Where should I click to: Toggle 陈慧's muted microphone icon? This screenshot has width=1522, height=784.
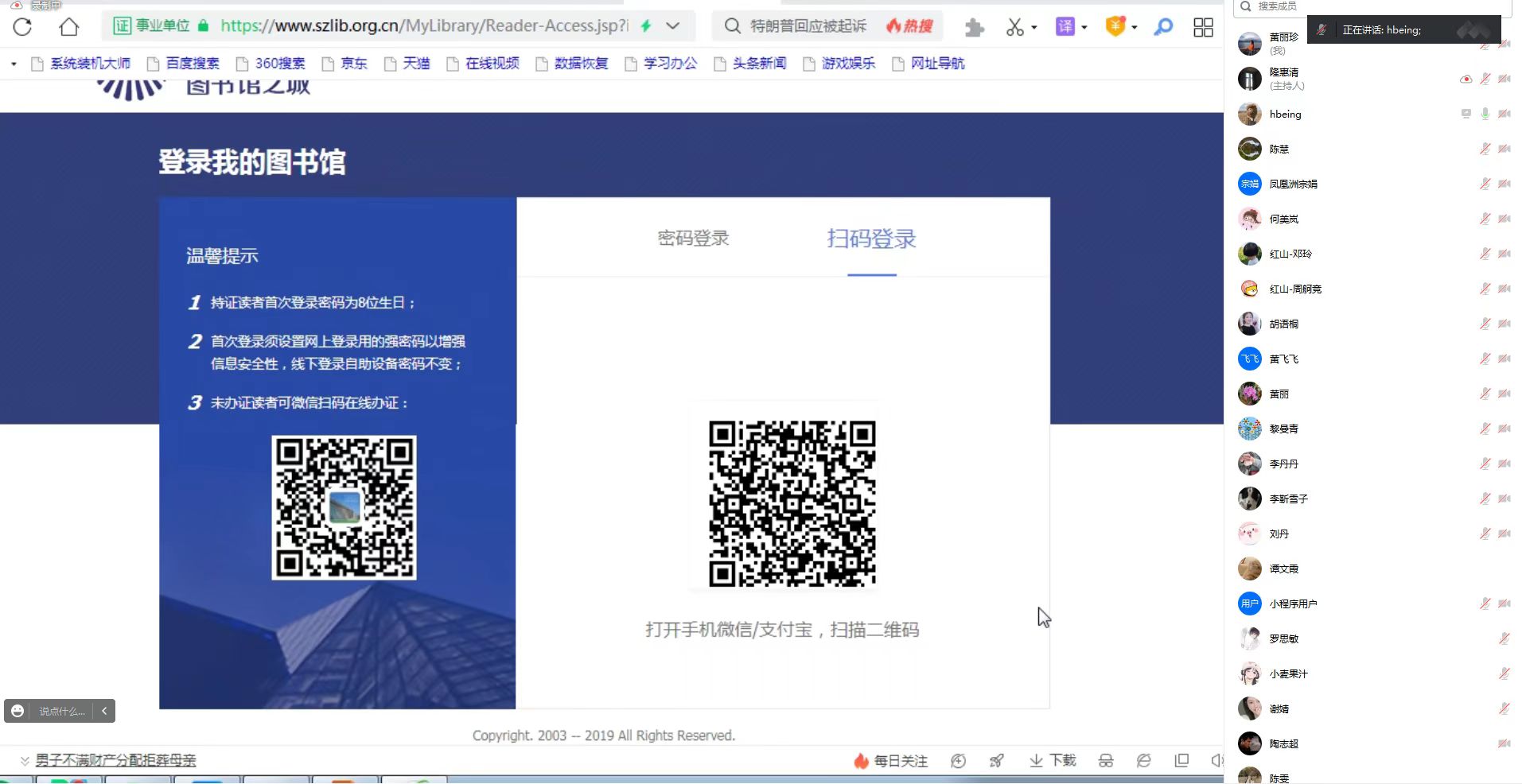[x=1485, y=149]
